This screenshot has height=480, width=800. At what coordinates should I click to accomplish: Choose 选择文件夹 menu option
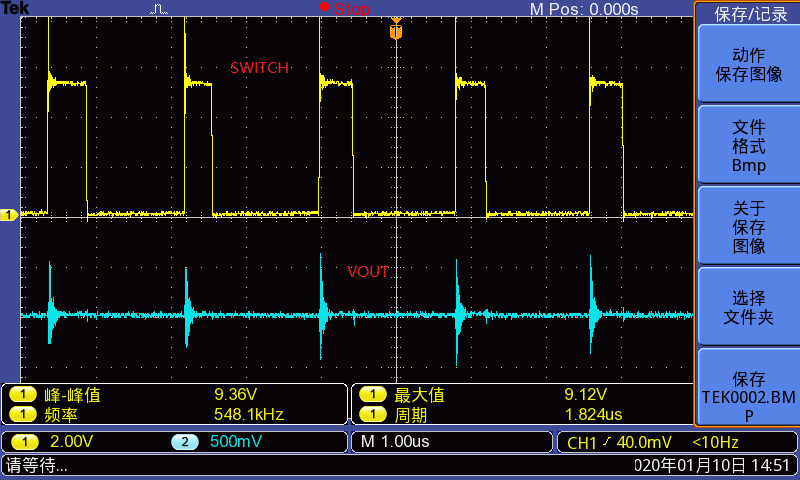748,307
